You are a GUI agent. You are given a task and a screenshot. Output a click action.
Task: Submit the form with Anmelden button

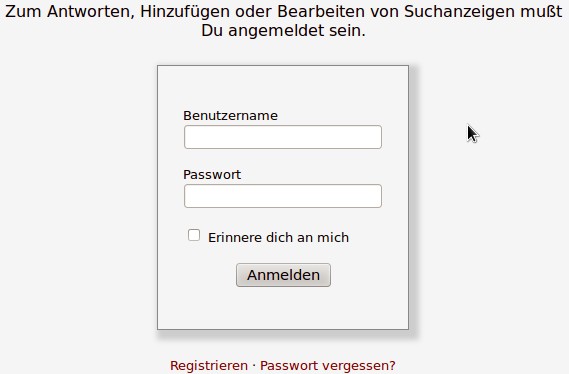[283, 275]
